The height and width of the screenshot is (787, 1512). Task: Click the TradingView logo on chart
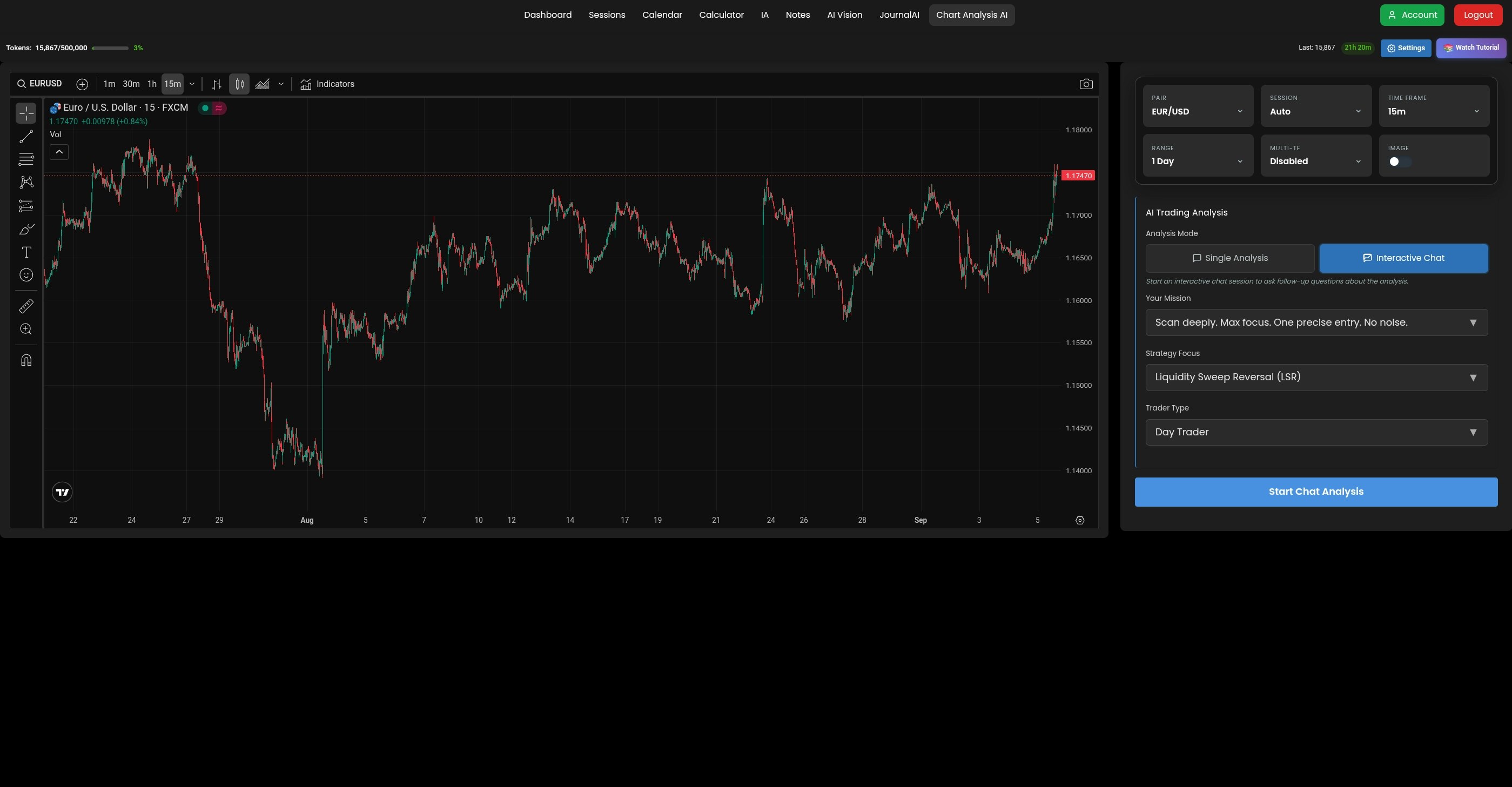click(62, 493)
